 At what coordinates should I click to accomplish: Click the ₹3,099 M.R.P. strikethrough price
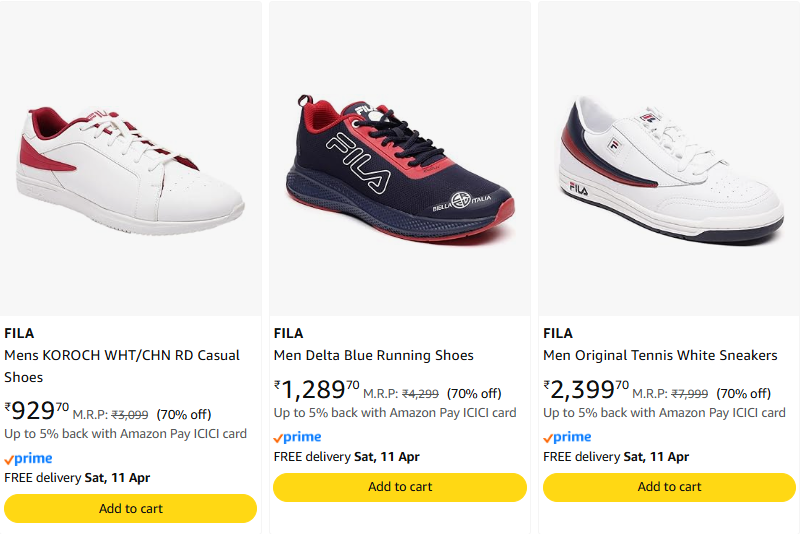coord(129,415)
